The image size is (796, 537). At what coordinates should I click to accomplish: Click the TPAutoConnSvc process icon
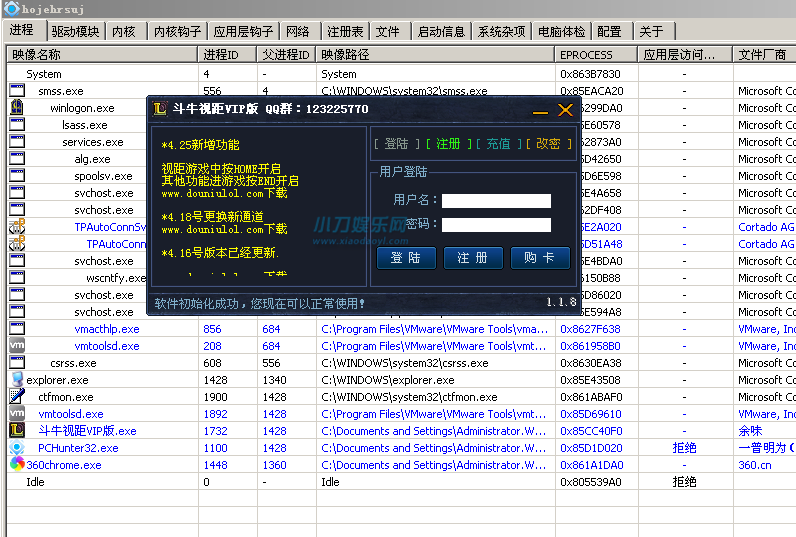click(17, 226)
